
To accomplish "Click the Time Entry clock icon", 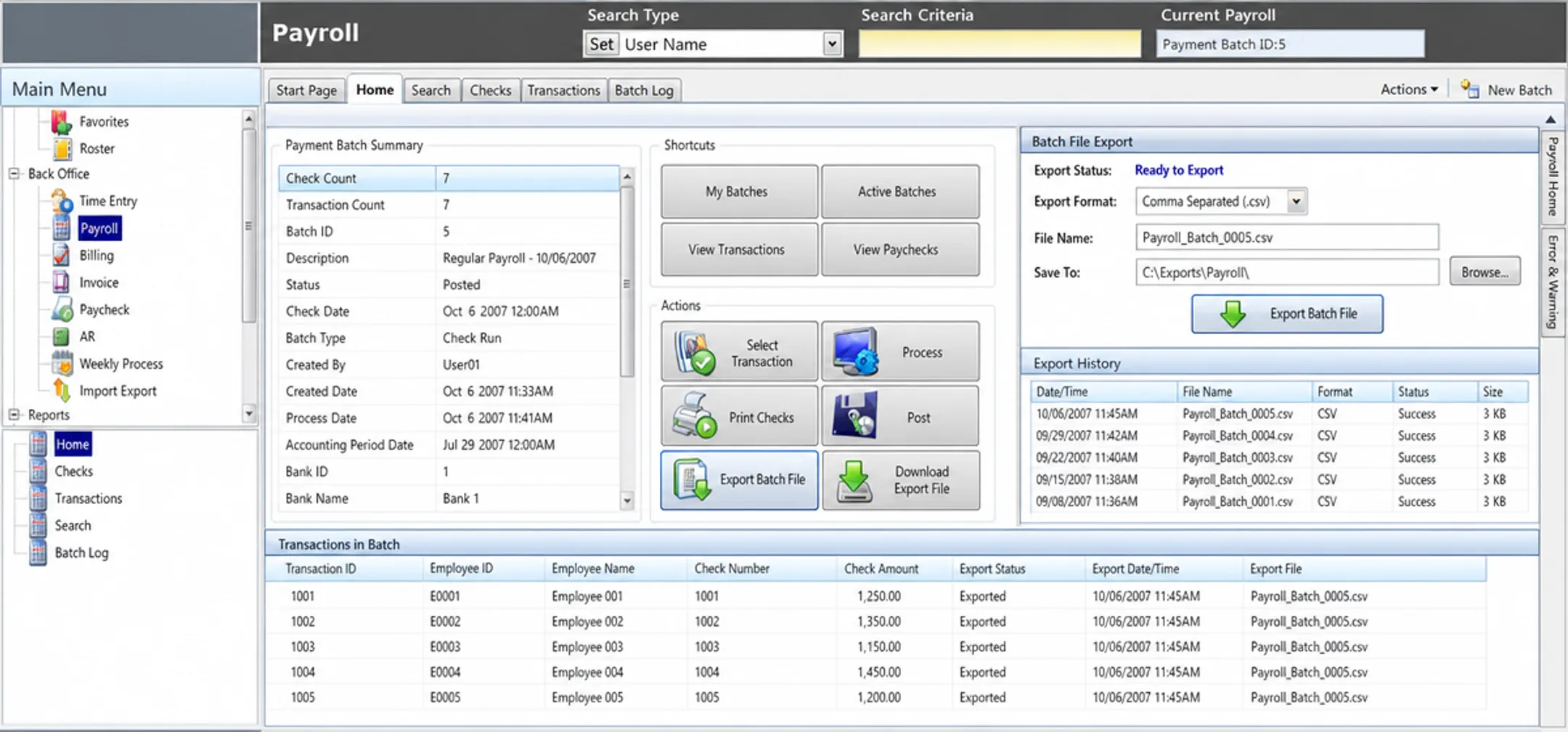I will tap(62, 201).
